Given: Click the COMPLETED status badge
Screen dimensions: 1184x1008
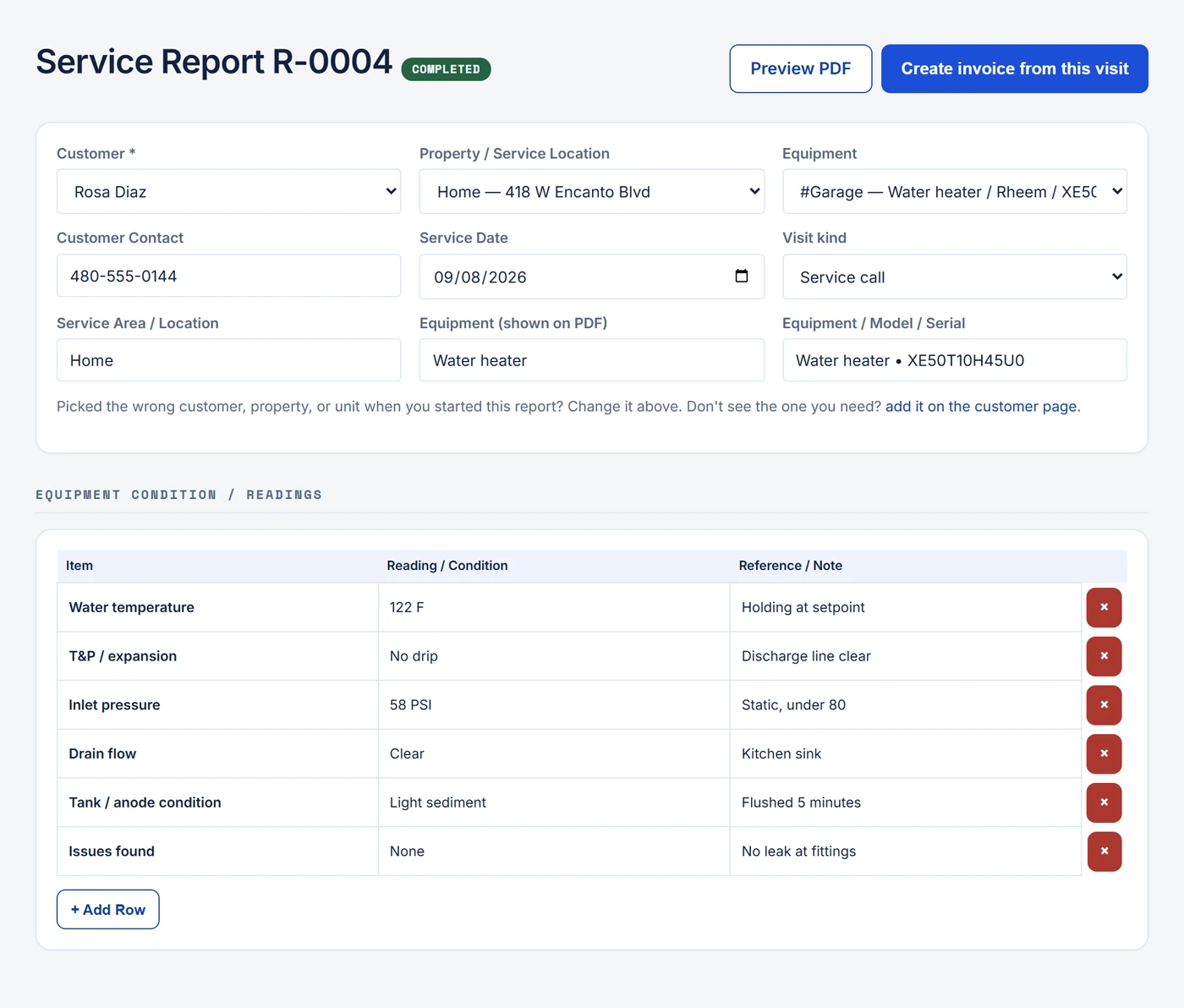Looking at the screenshot, I should (446, 69).
